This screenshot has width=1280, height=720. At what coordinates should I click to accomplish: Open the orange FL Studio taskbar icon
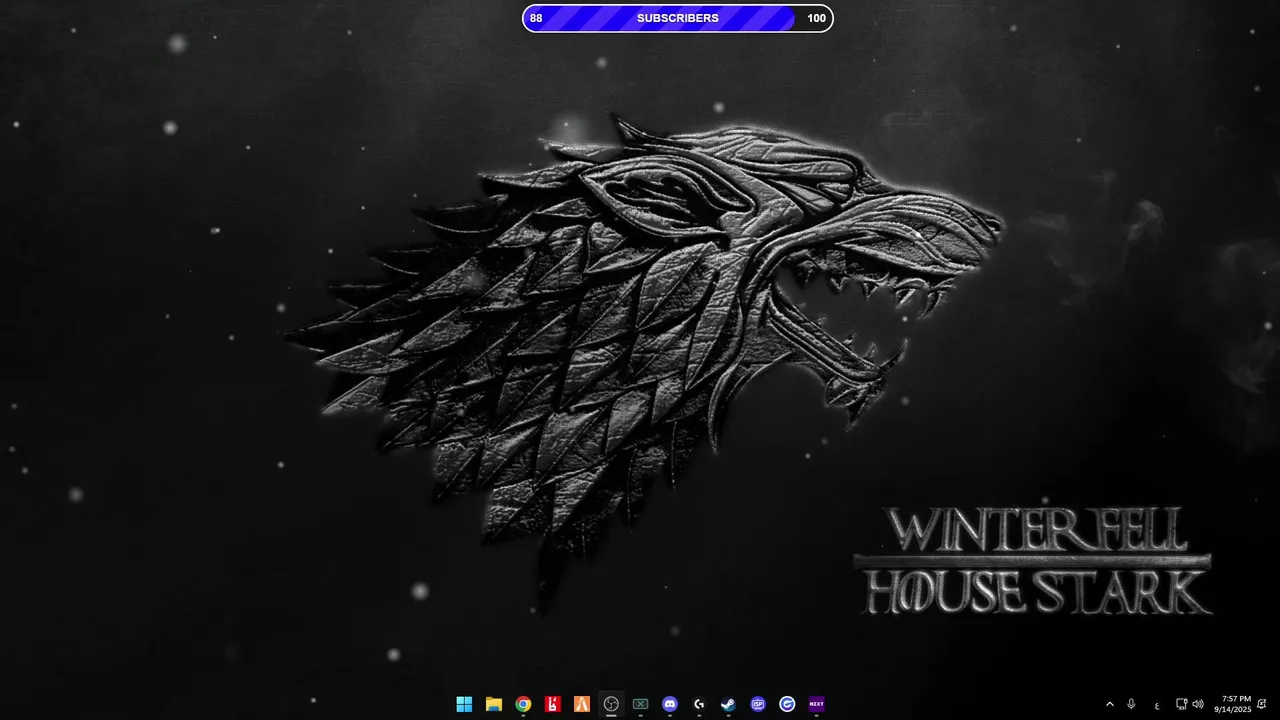tap(582, 704)
